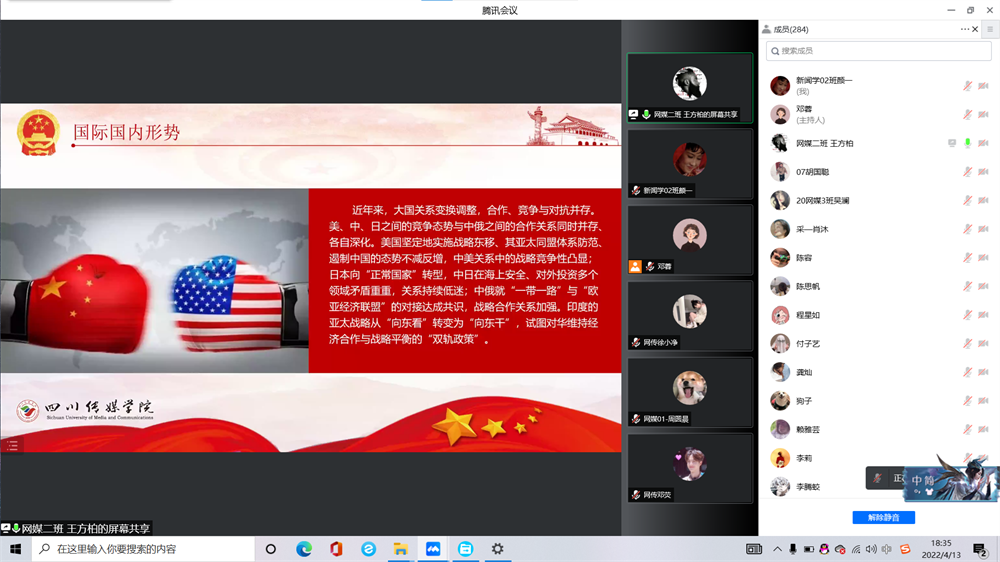Click camera-off icon for 陈容
This screenshot has height=562, width=1000.
coord(983,258)
